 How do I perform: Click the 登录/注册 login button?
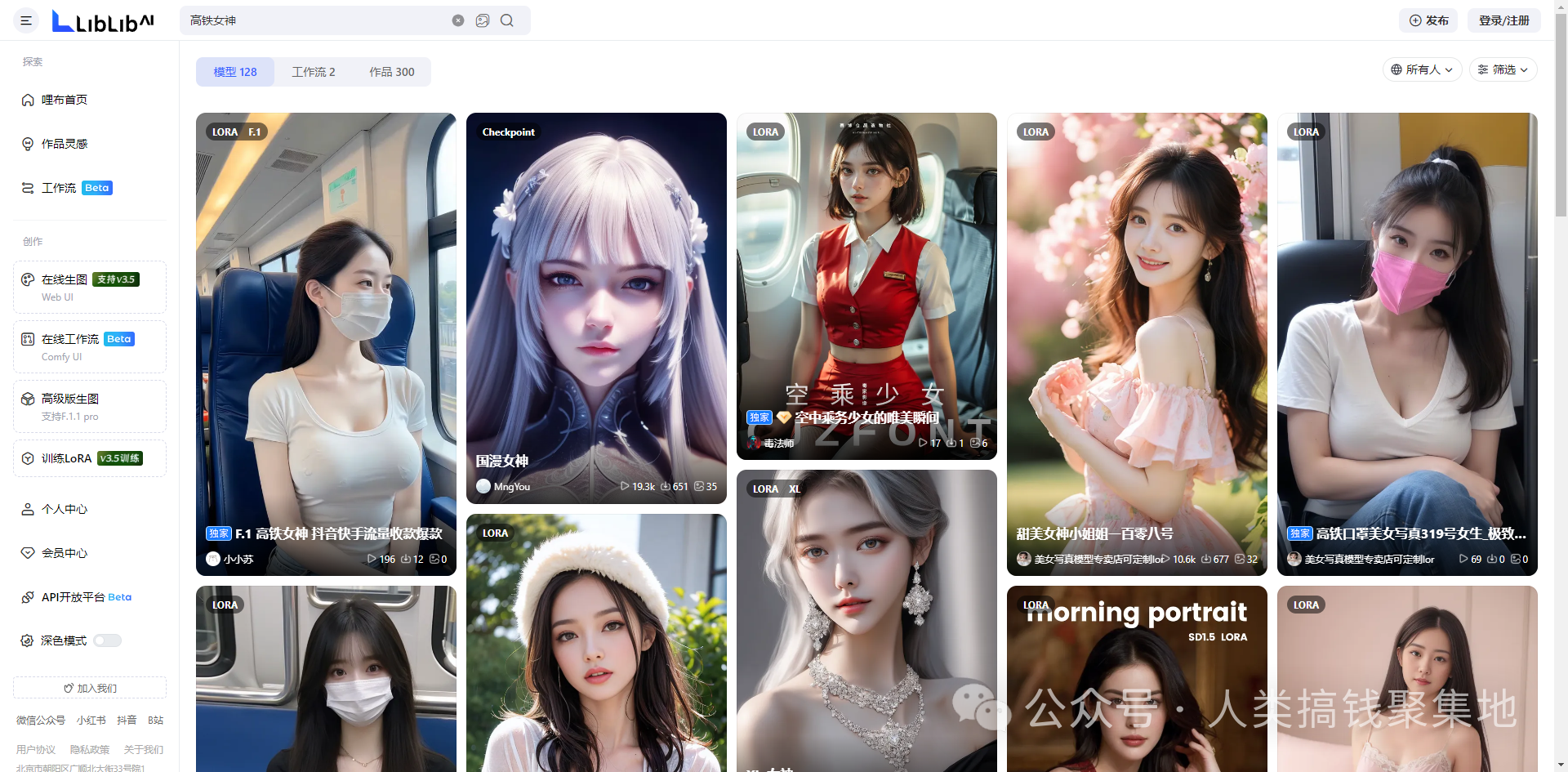tap(1503, 20)
